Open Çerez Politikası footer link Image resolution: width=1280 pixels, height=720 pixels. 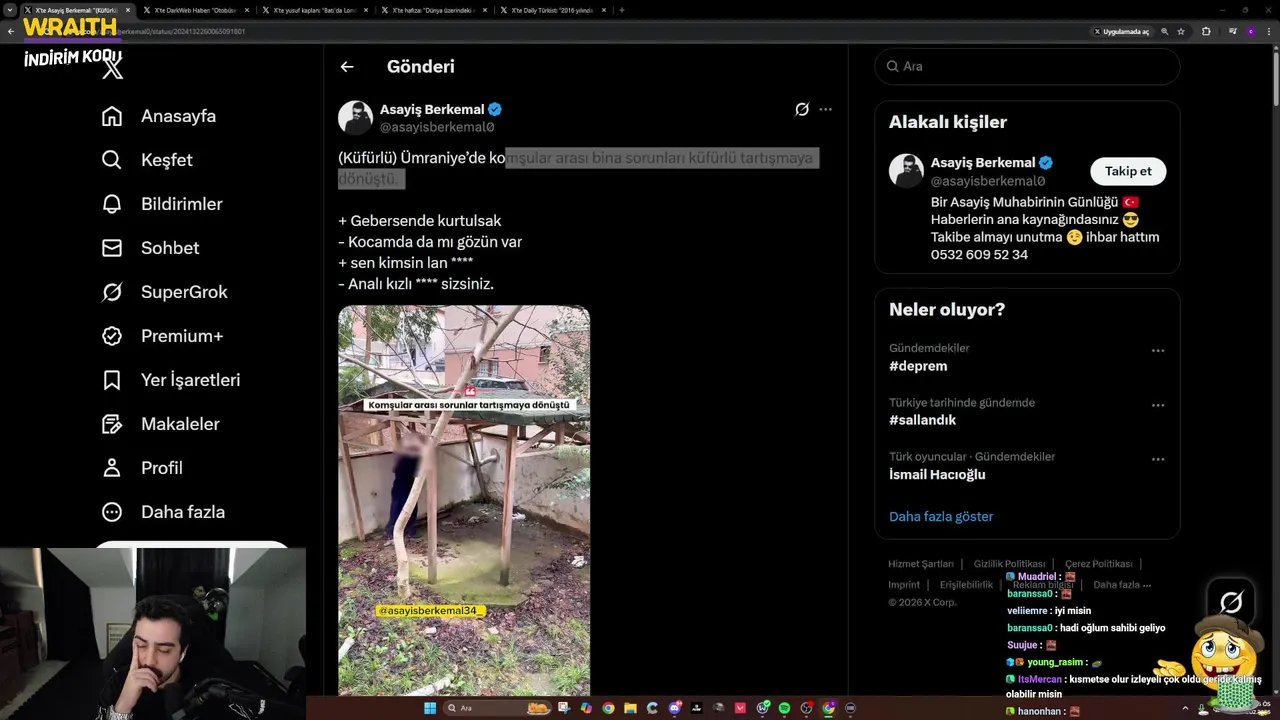coord(1098,564)
